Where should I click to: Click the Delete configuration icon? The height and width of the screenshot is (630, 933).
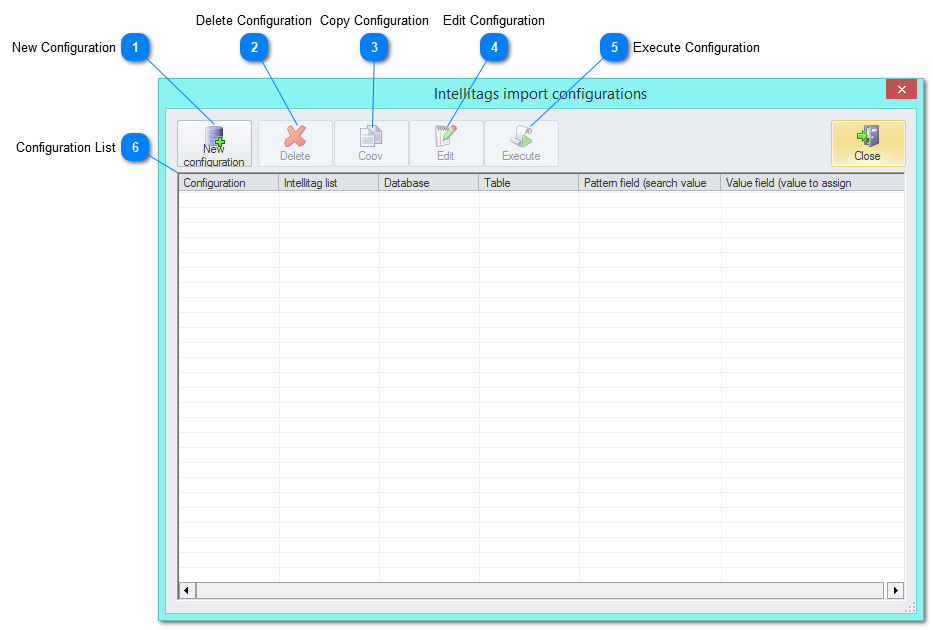[295, 142]
